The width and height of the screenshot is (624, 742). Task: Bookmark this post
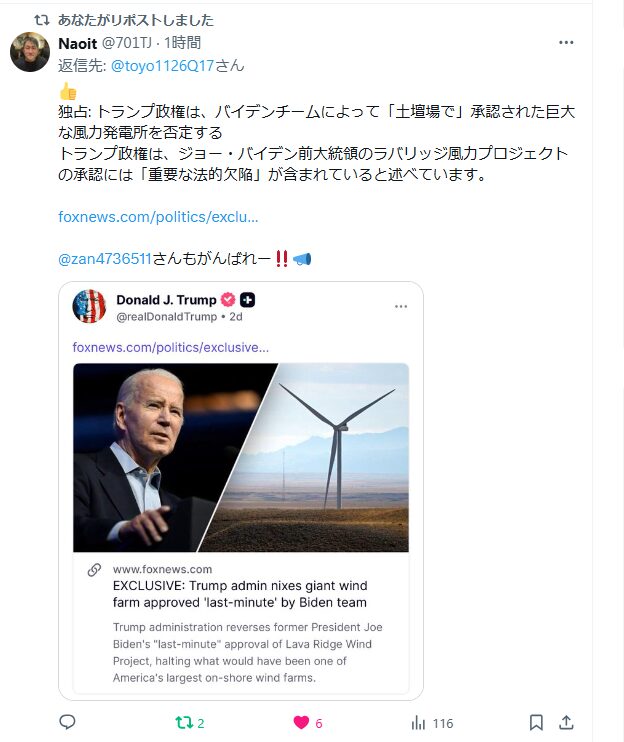pos(536,723)
